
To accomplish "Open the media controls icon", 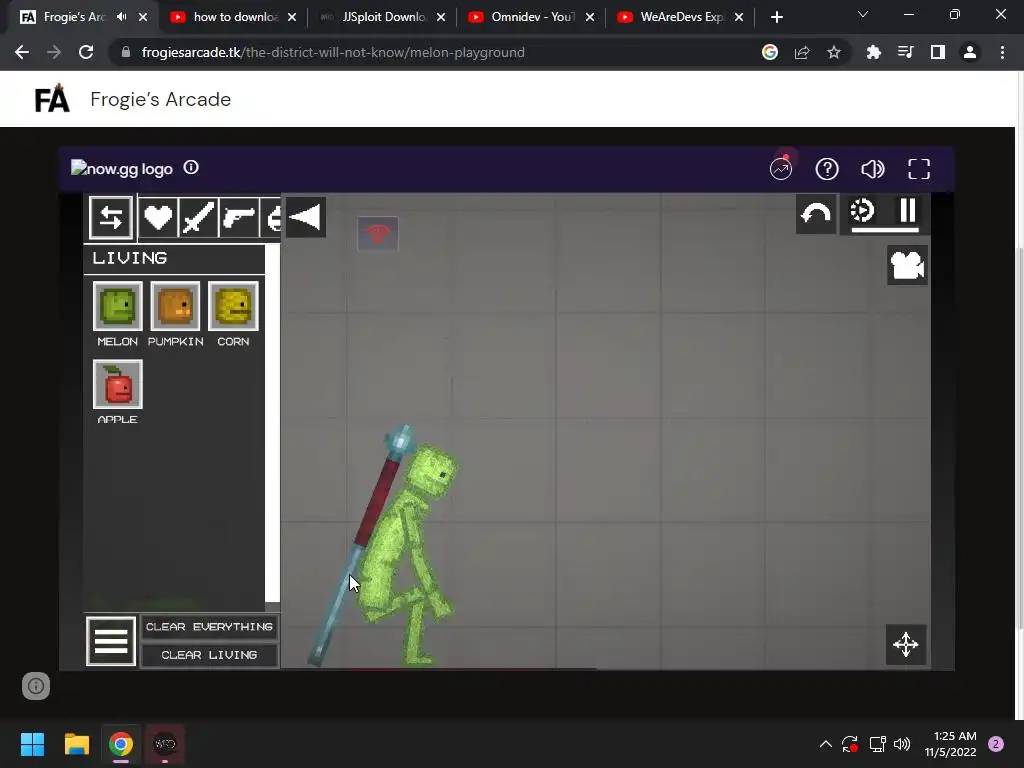I will coord(906,52).
